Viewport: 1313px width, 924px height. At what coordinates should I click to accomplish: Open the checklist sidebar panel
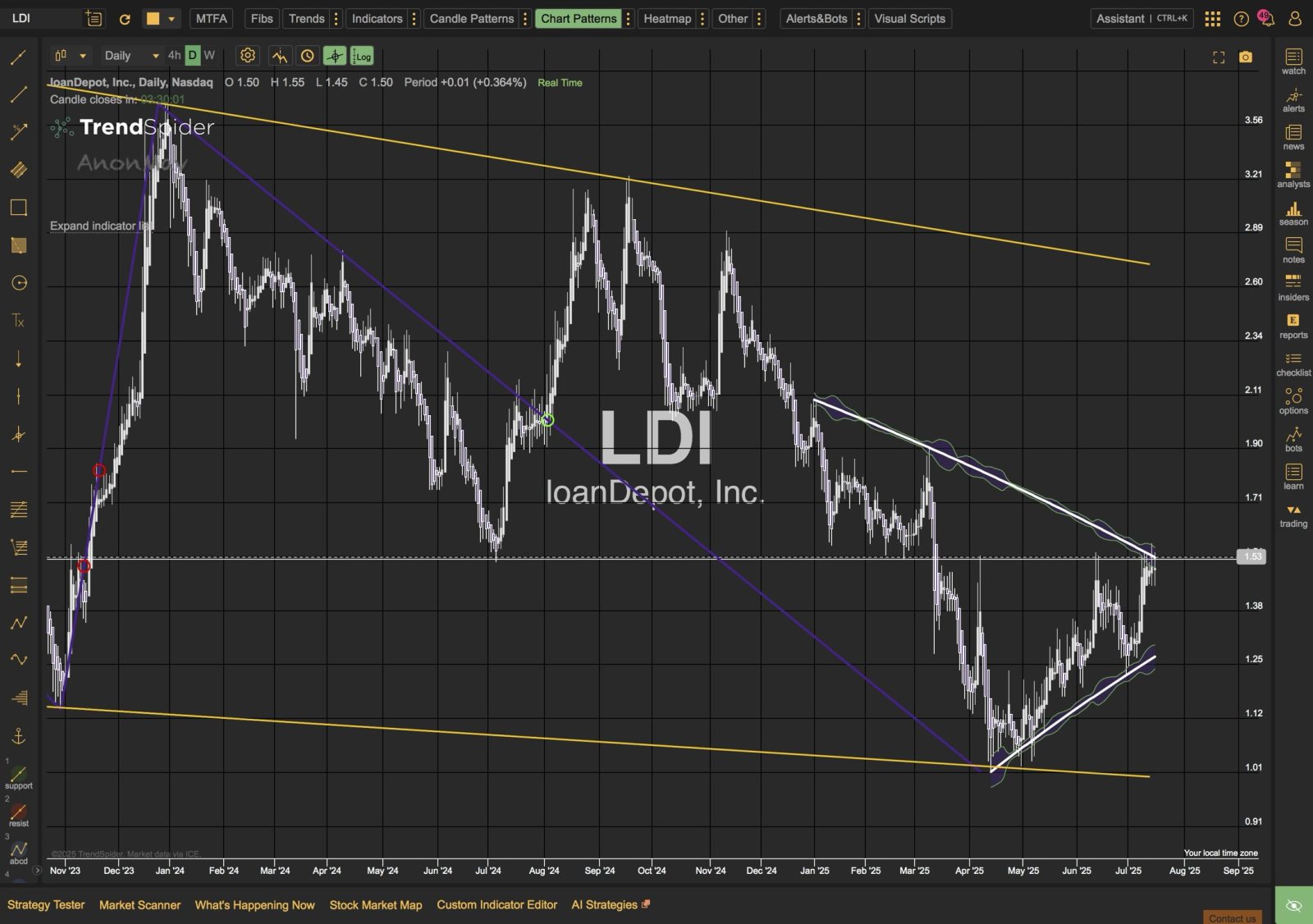coord(1293,364)
